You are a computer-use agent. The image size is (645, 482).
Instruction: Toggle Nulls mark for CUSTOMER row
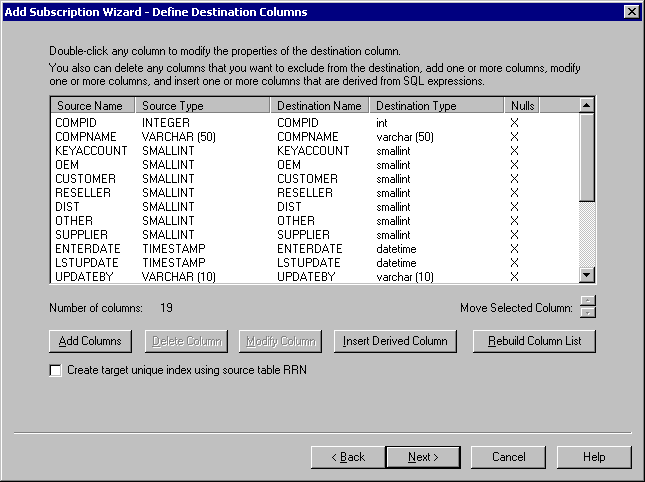[x=515, y=179]
